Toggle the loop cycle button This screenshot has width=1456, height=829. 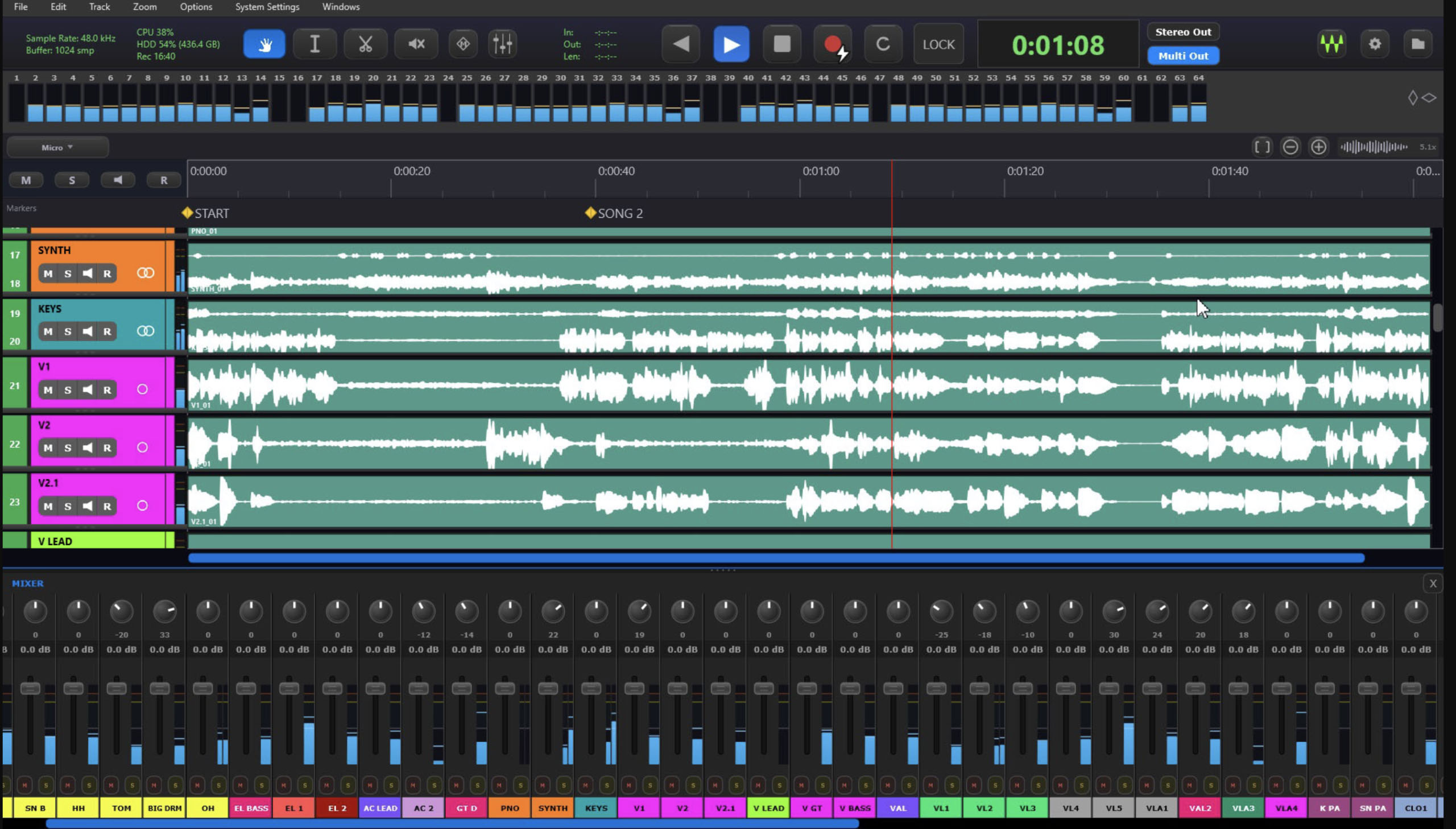883,44
